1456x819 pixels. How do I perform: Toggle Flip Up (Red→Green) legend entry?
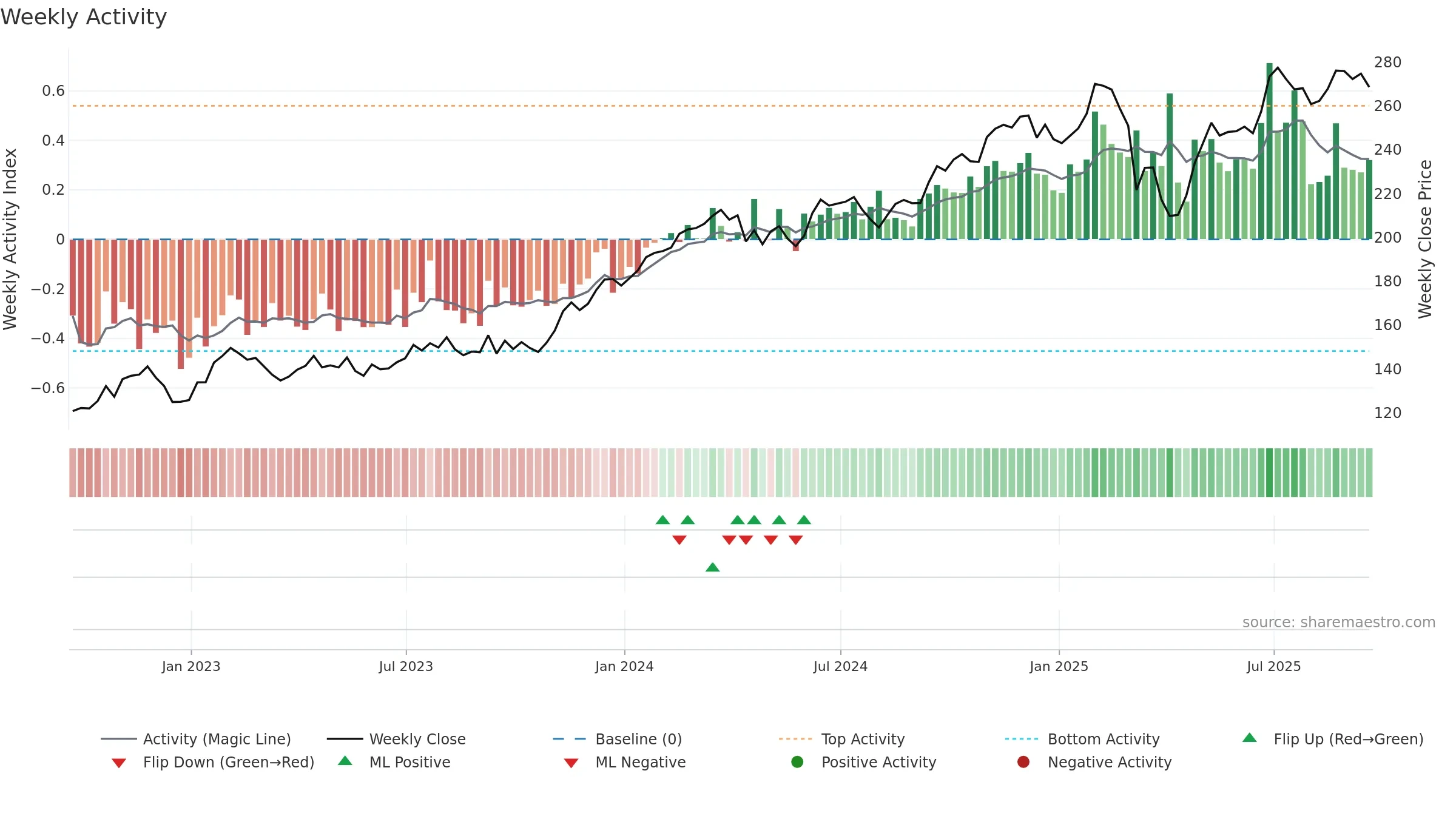[x=1332, y=739]
